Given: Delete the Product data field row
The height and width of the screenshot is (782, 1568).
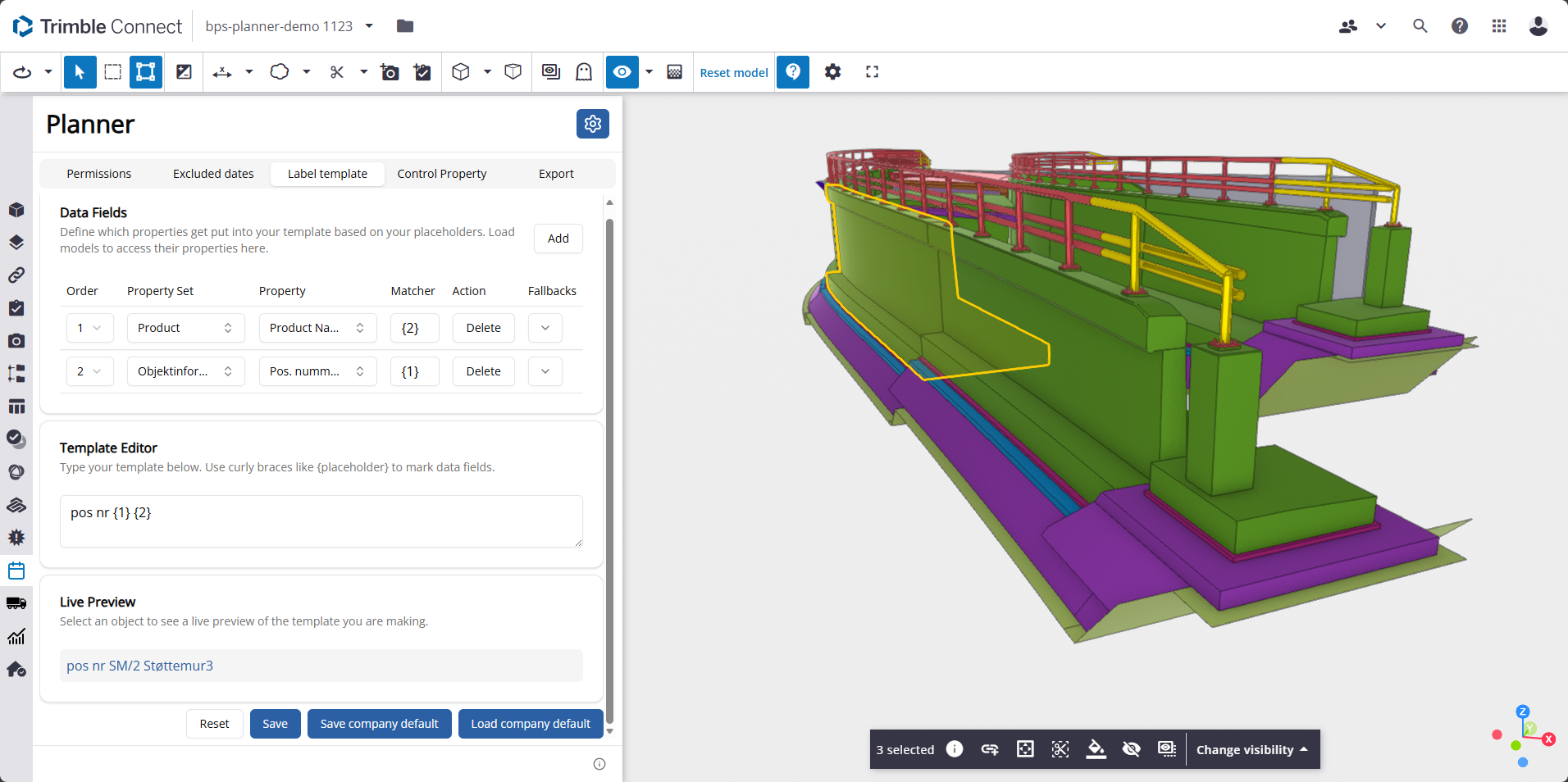Looking at the screenshot, I should [x=484, y=328].
